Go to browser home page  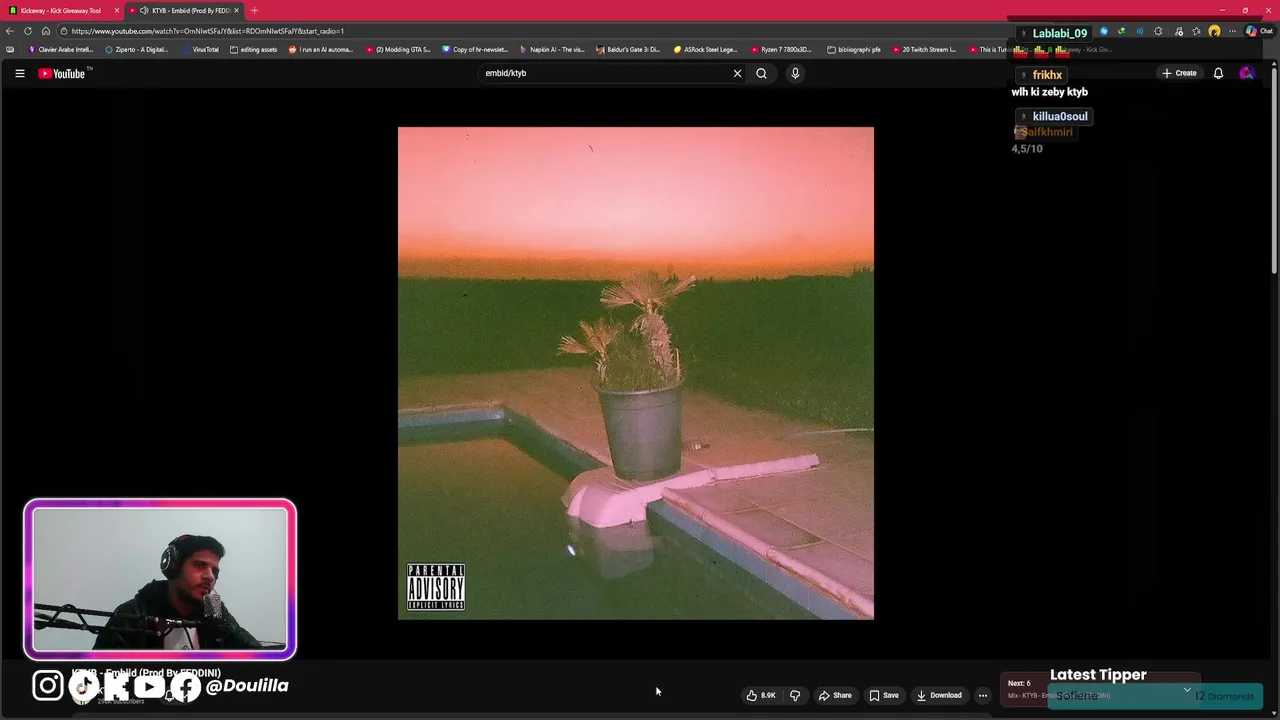click(46, 31)
